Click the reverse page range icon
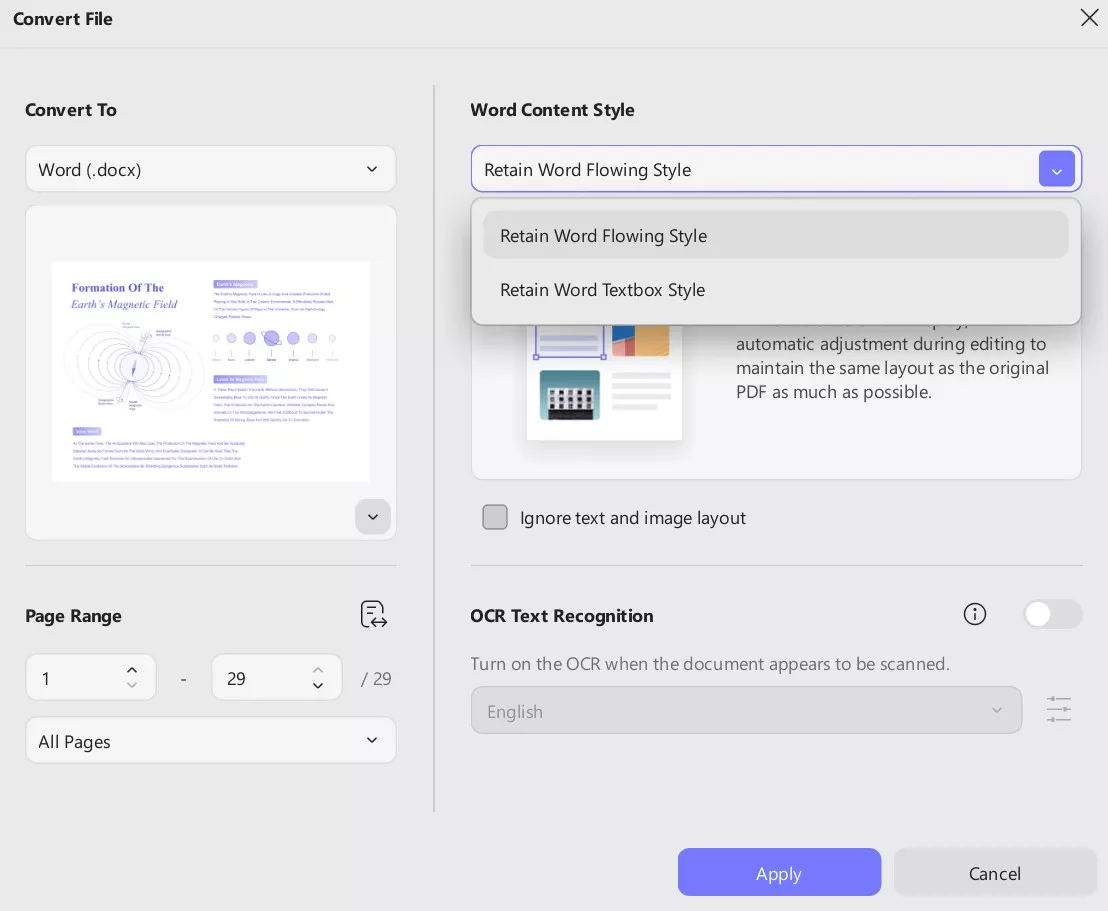This screenshot has width=1108, height=911. click(373, 615)
